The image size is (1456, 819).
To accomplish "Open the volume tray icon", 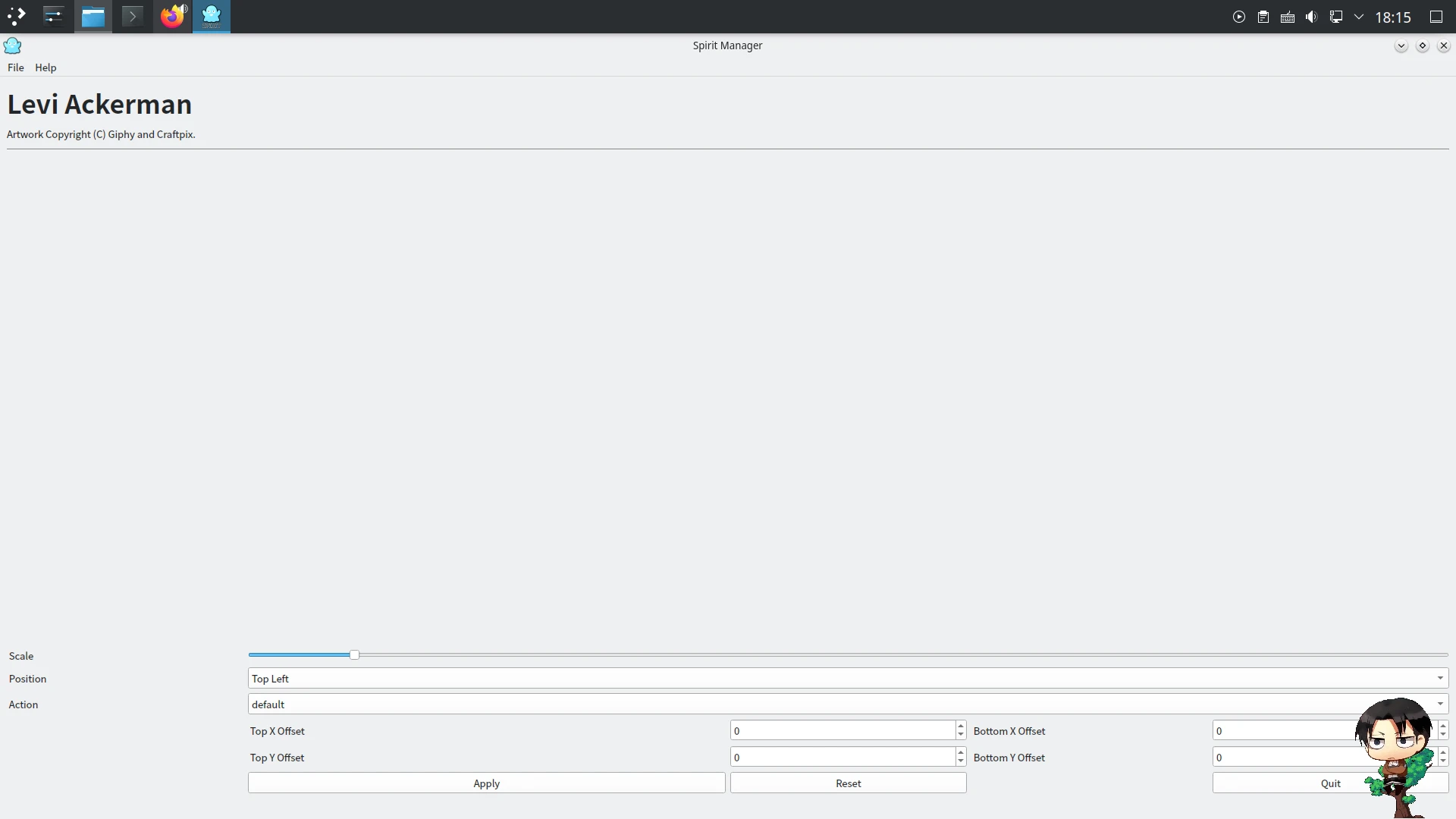I will (1312, 17).
